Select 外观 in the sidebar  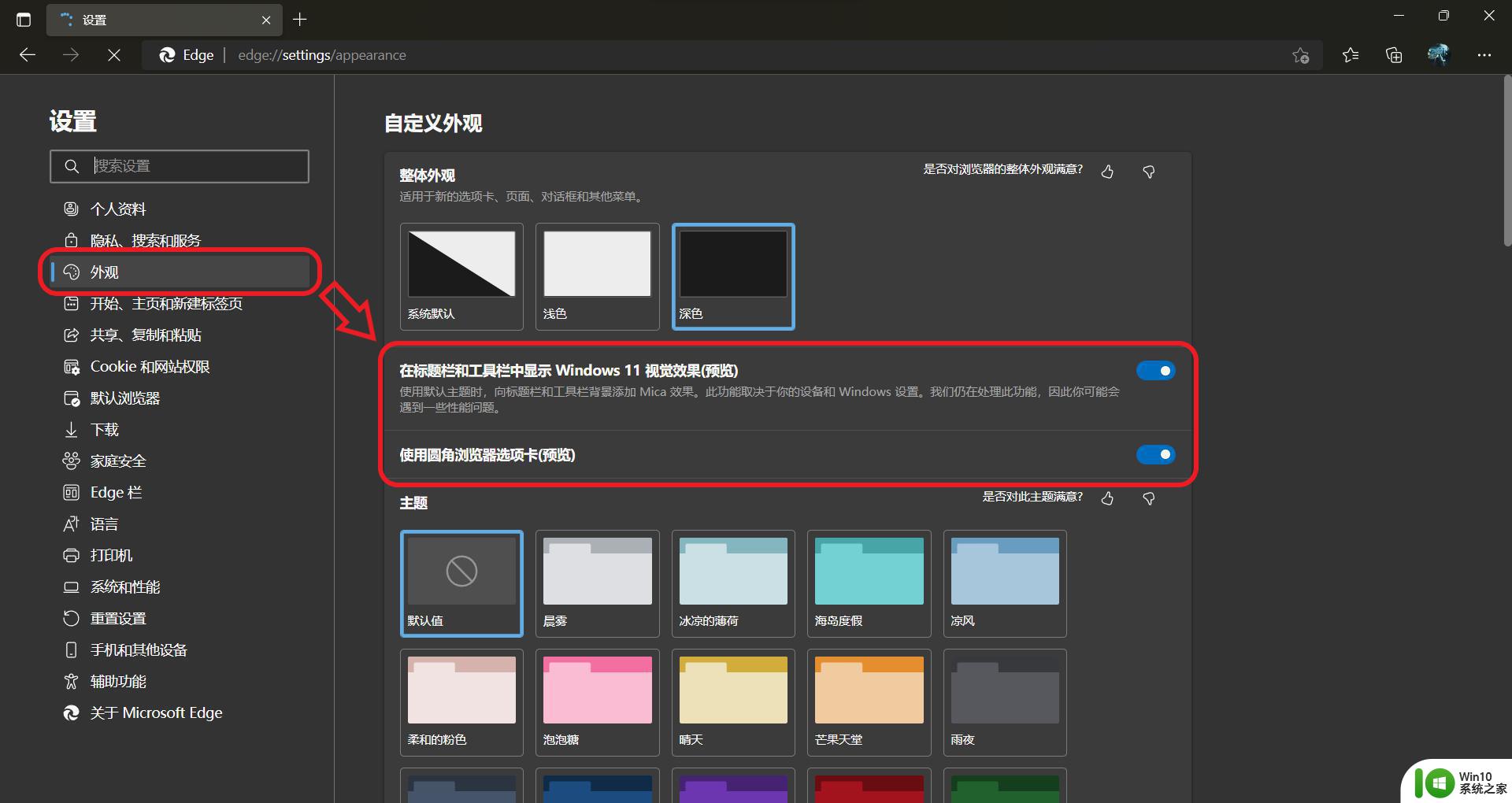tap(180, 272)
